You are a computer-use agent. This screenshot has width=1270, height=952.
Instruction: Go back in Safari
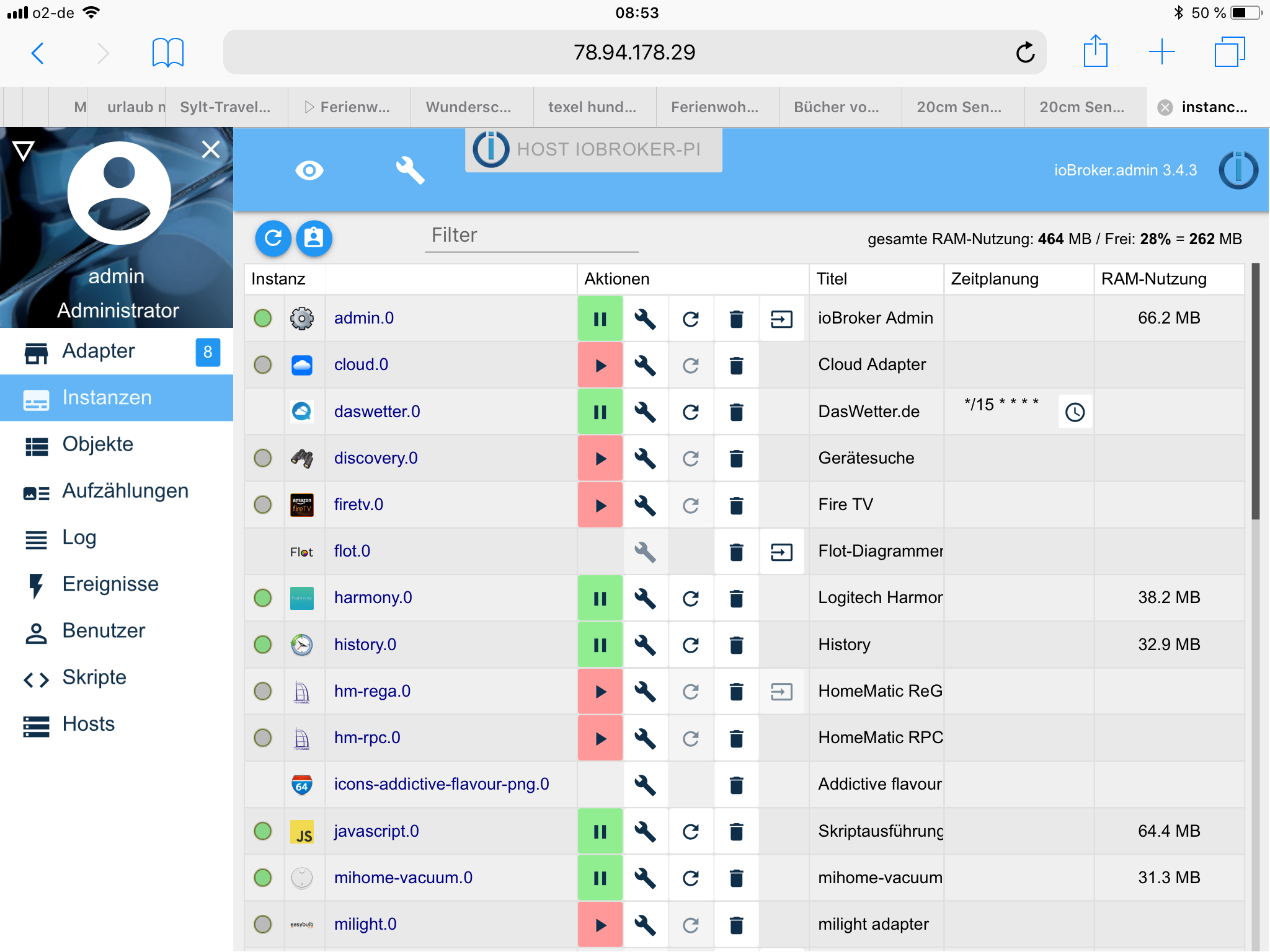point(37,53)
